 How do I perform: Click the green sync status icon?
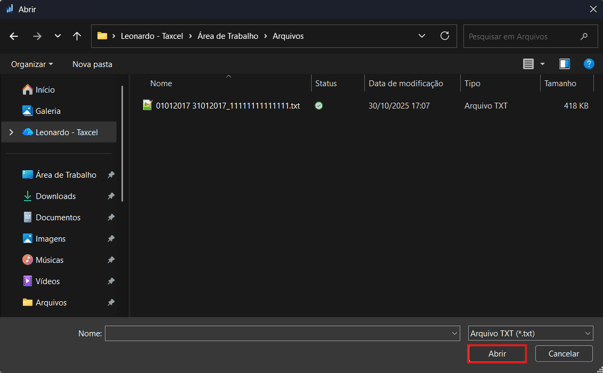pos(318,106)
